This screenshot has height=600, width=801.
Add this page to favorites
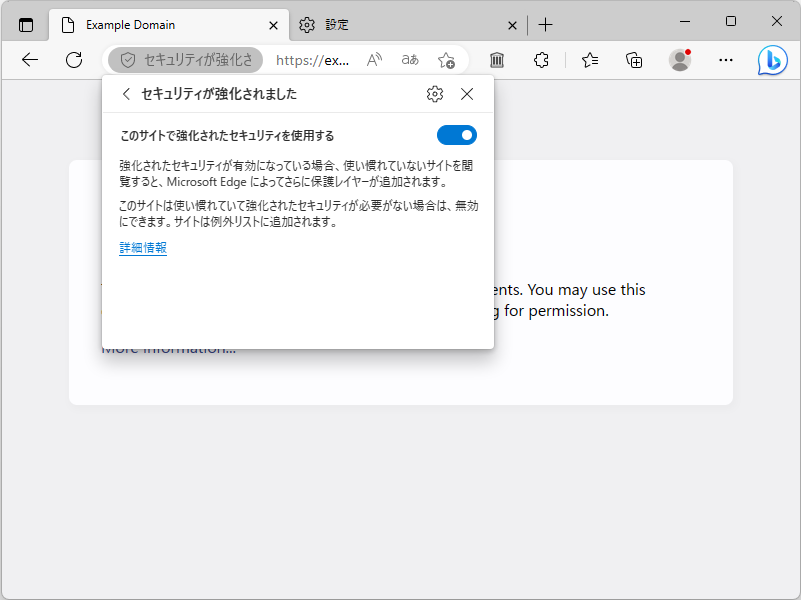point(447,60)
